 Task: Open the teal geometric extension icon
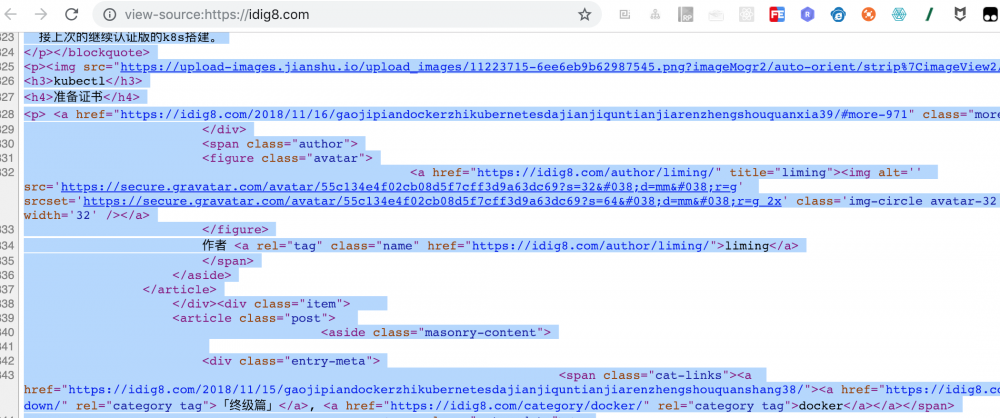point(898,15)
